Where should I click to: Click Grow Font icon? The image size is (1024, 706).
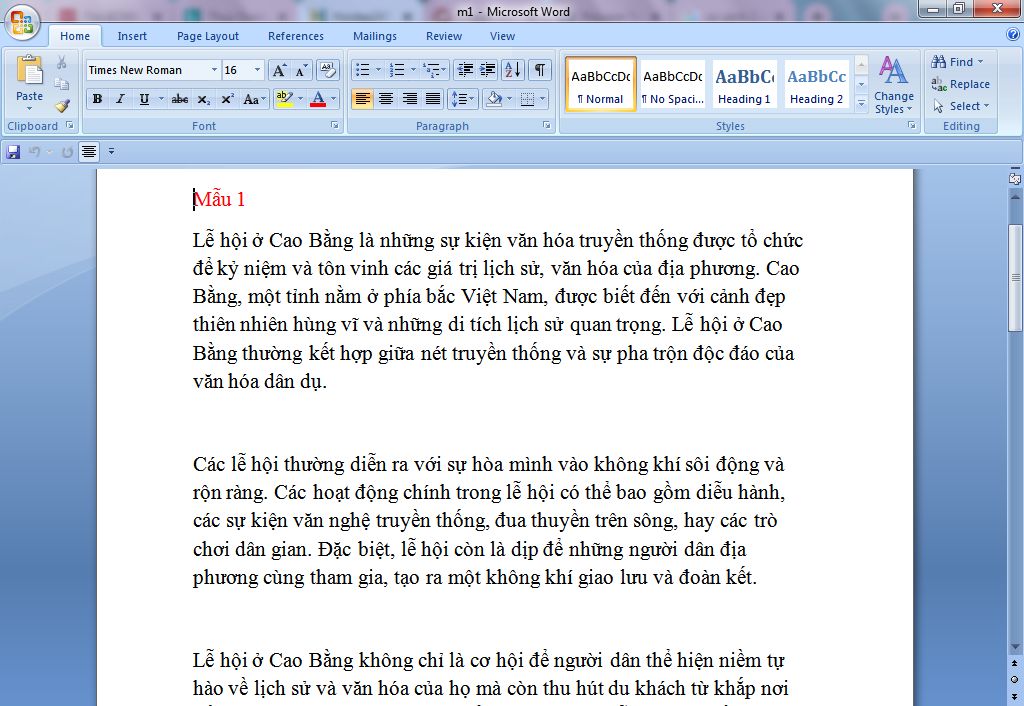[279, 70]
